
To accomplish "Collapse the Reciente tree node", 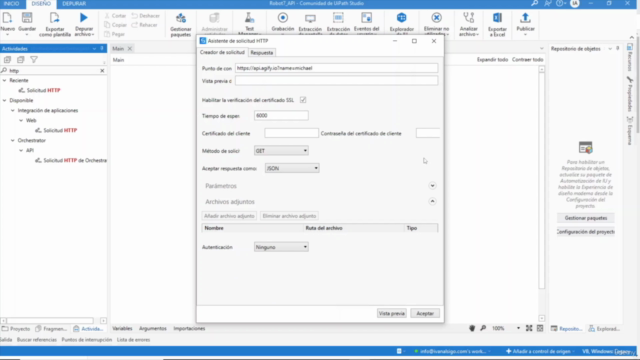I will point(4,80).
